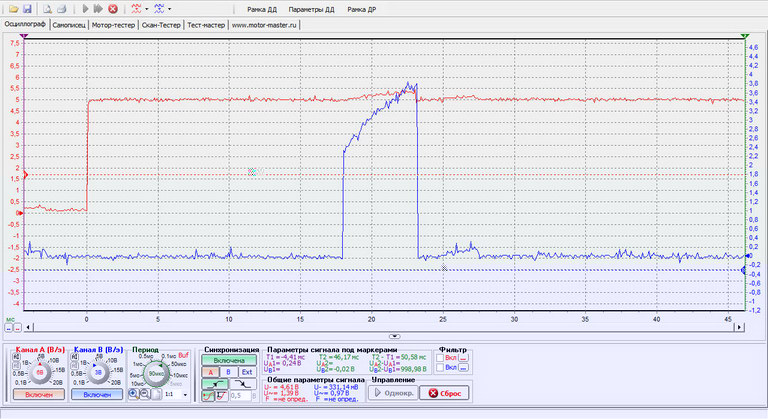Save the recording with the floppy disk icon
Image resolution: width=768 pixels, height=419 pixels.
[x=27, y=8]
